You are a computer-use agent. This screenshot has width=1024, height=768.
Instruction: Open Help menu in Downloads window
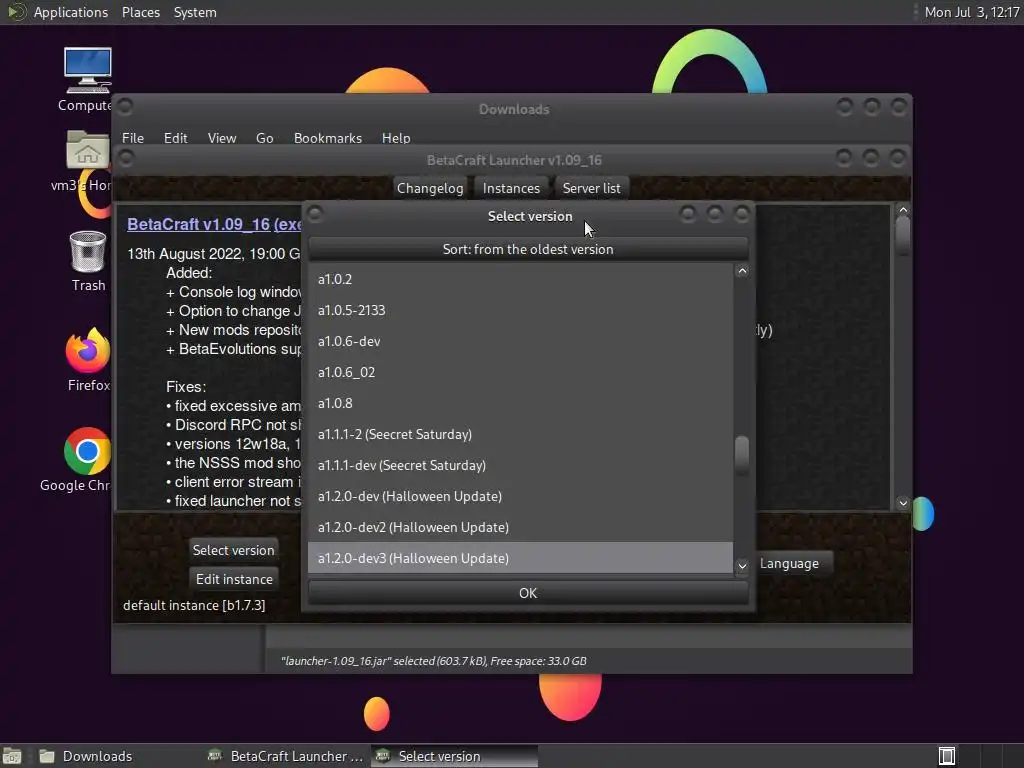click(x=396, y=138)
